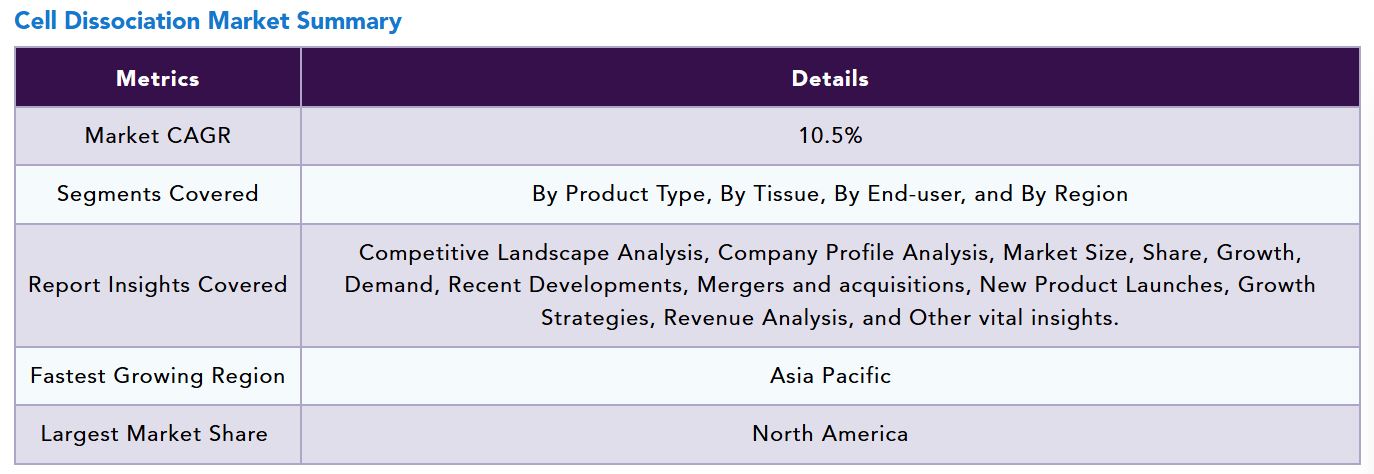Click the Fastest Growing Region label

[158, 376]
